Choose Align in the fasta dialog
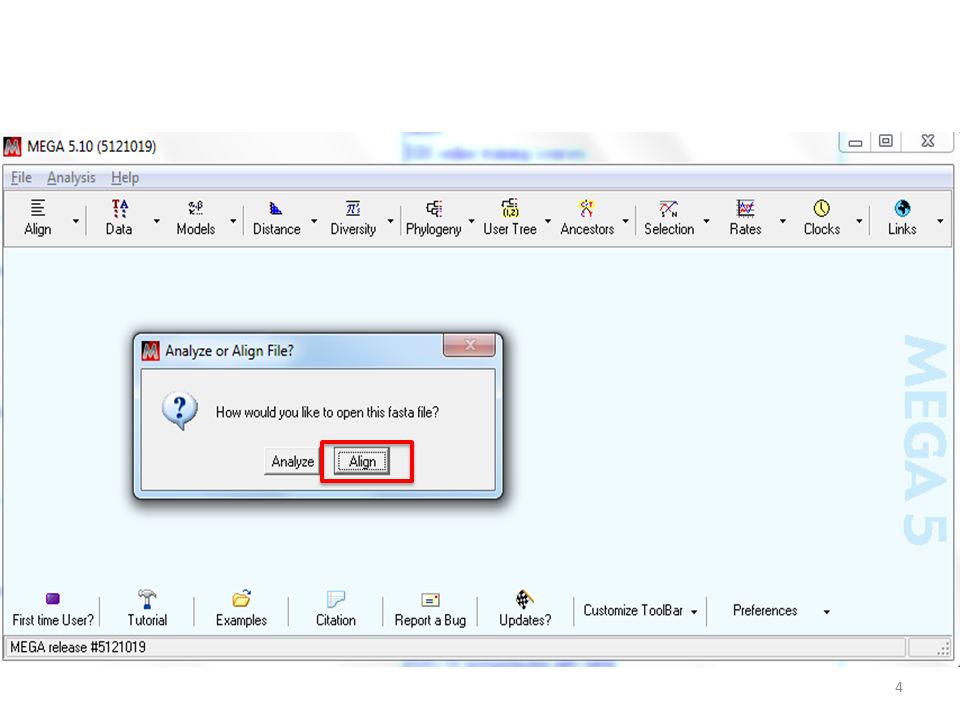 pyautogui.click(x=362, y=462)
